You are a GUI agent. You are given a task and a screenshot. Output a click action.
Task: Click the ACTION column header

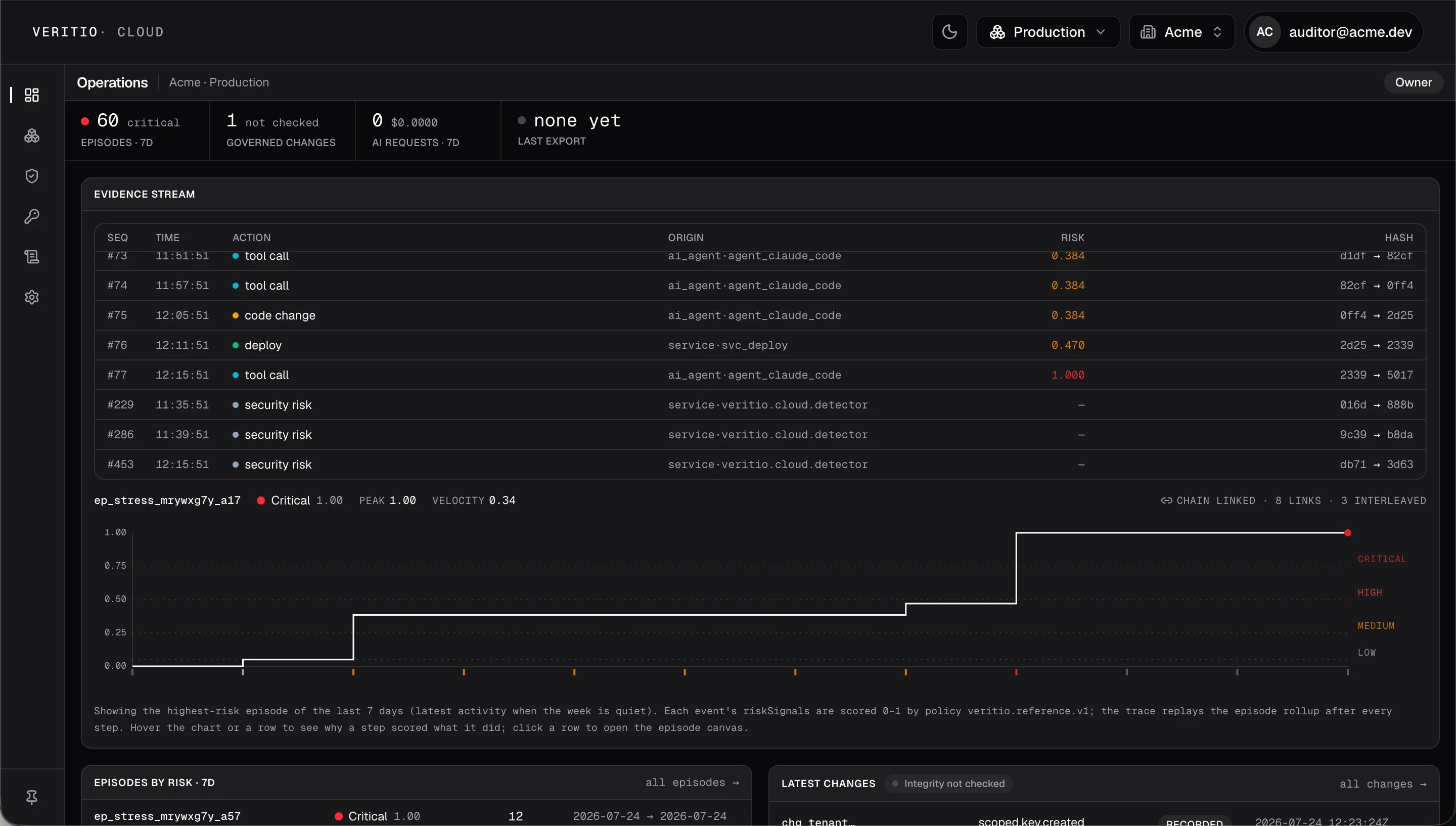(x=251, y=238)
